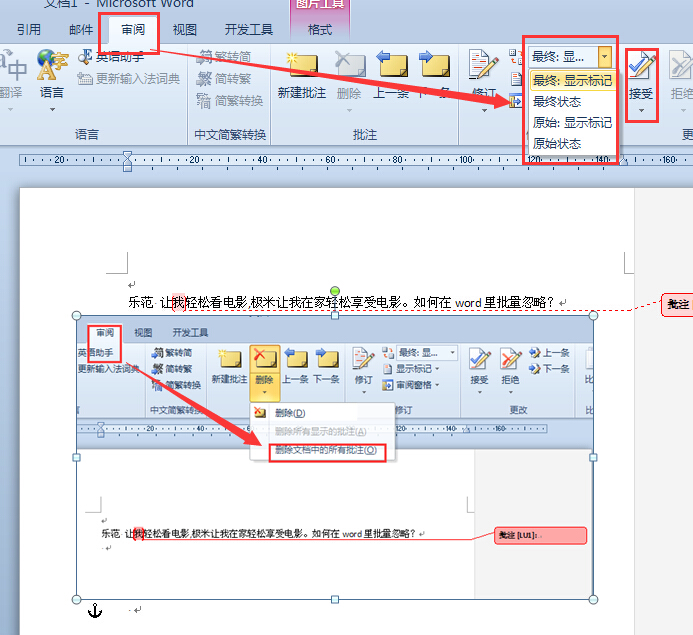The height and width of the screenshot is (635, 693).
Task: Select 最终: 显示标记 from the list
Action: 572,80
